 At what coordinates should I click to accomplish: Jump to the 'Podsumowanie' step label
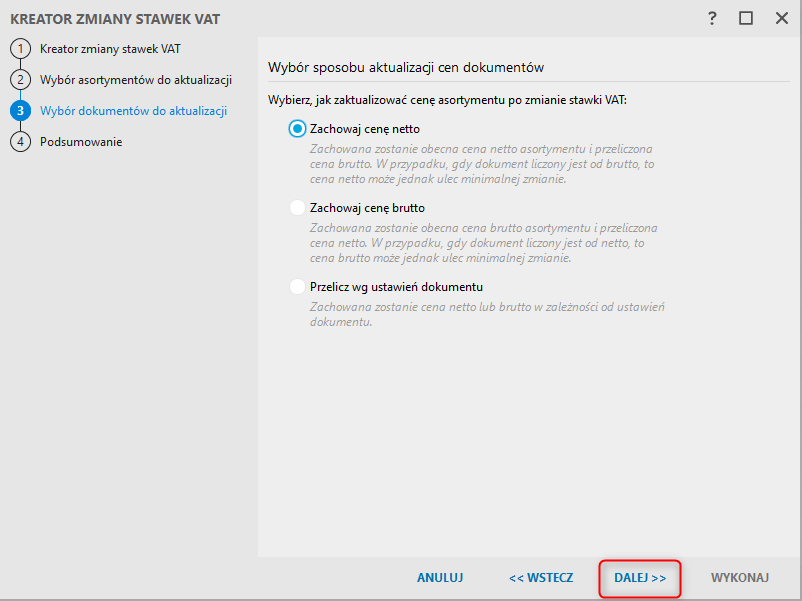tap(81, 141)
